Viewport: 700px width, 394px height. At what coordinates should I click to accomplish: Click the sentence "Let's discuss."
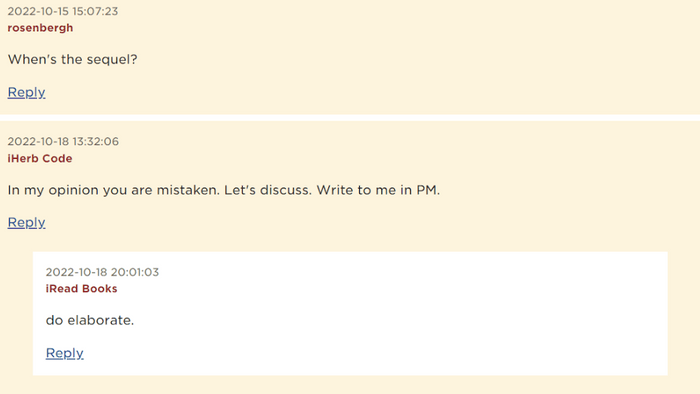(x=268, y=190)
